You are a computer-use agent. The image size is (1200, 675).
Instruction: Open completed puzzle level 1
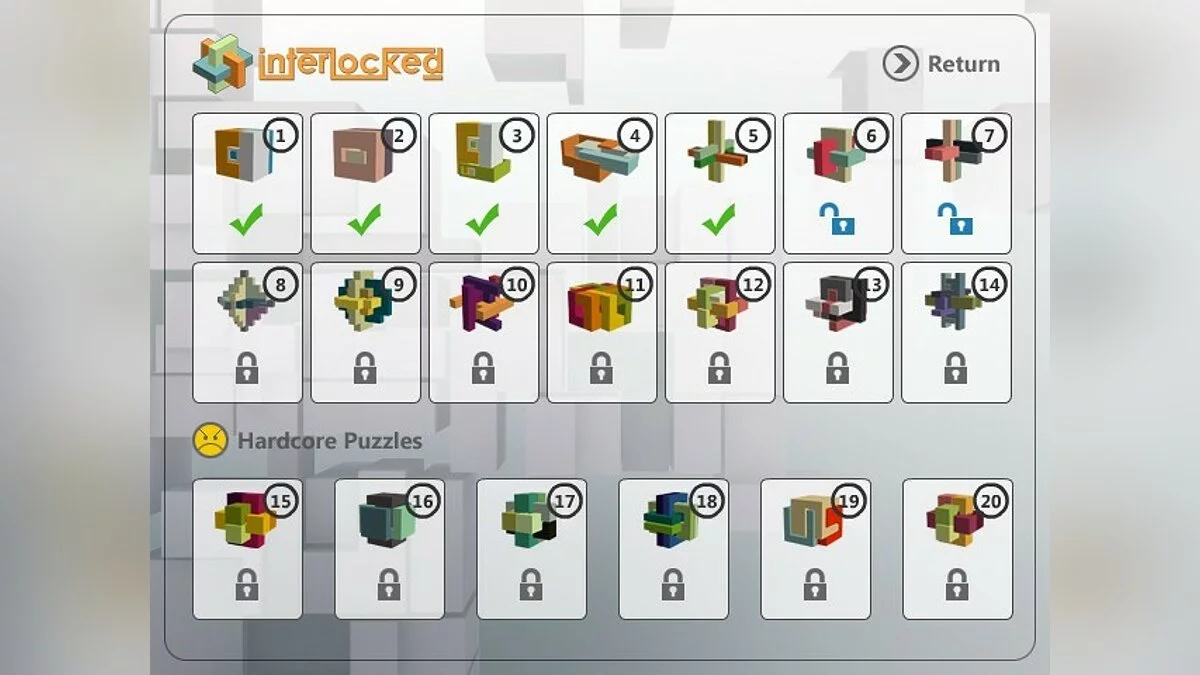tap(248, 183)
